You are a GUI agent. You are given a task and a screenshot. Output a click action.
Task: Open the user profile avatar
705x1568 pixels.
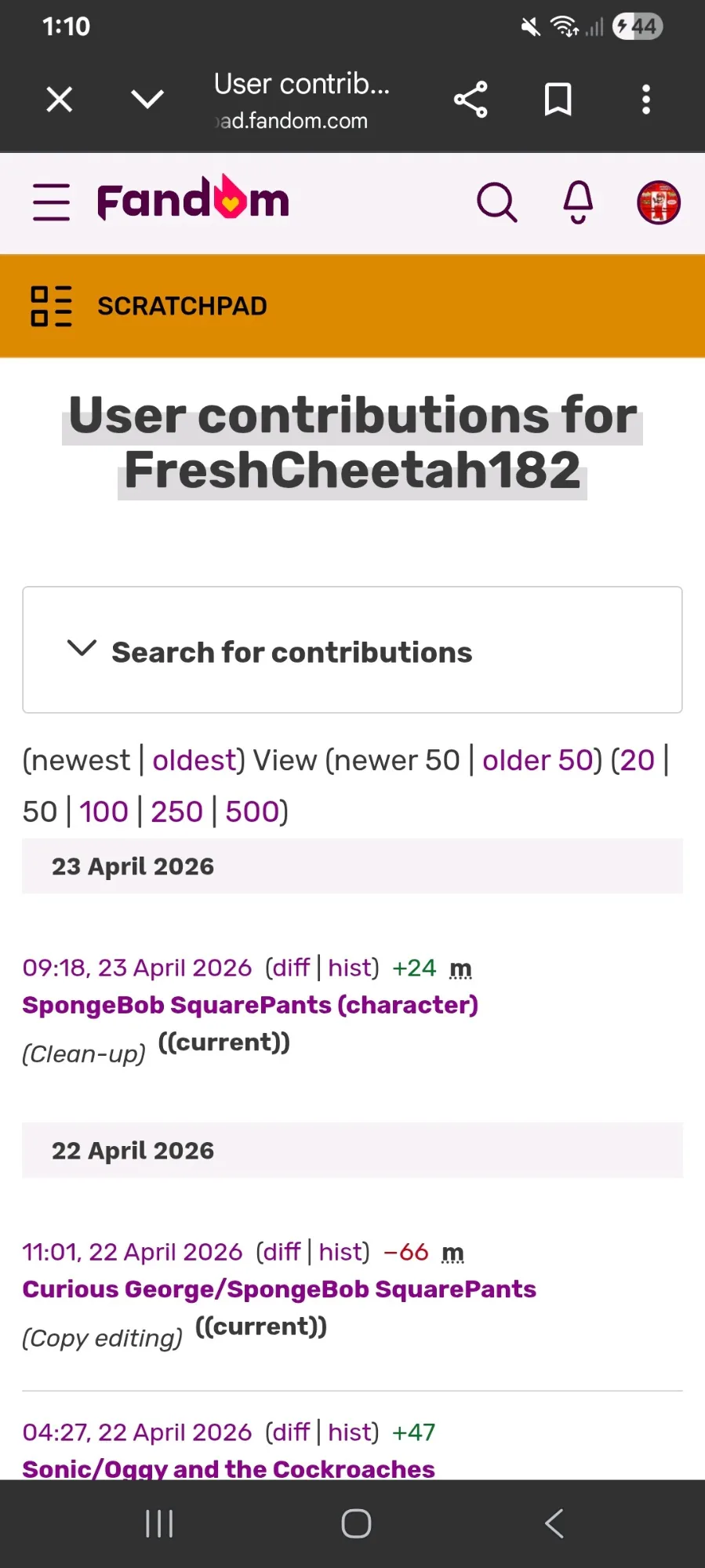658,202
